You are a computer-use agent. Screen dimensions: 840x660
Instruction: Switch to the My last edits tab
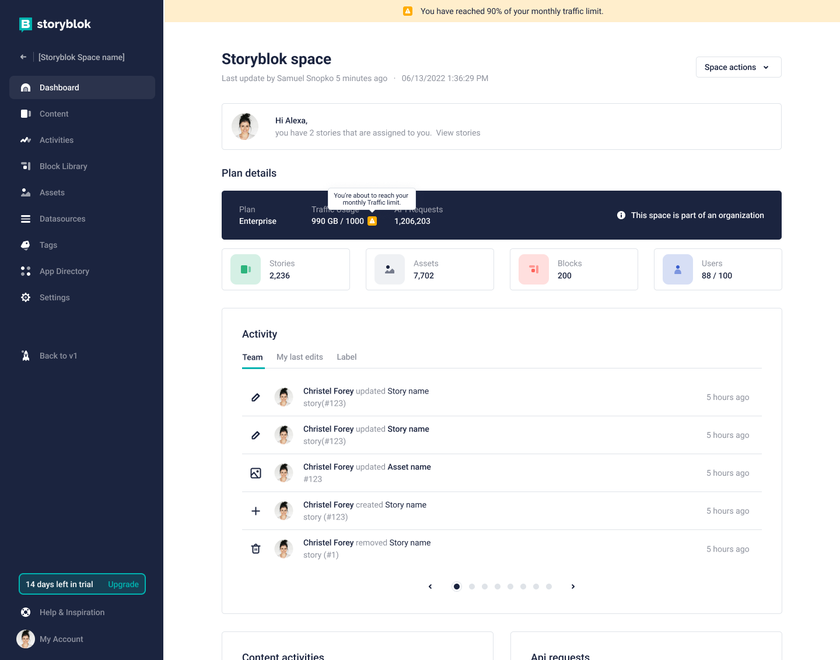click(299, 357)
